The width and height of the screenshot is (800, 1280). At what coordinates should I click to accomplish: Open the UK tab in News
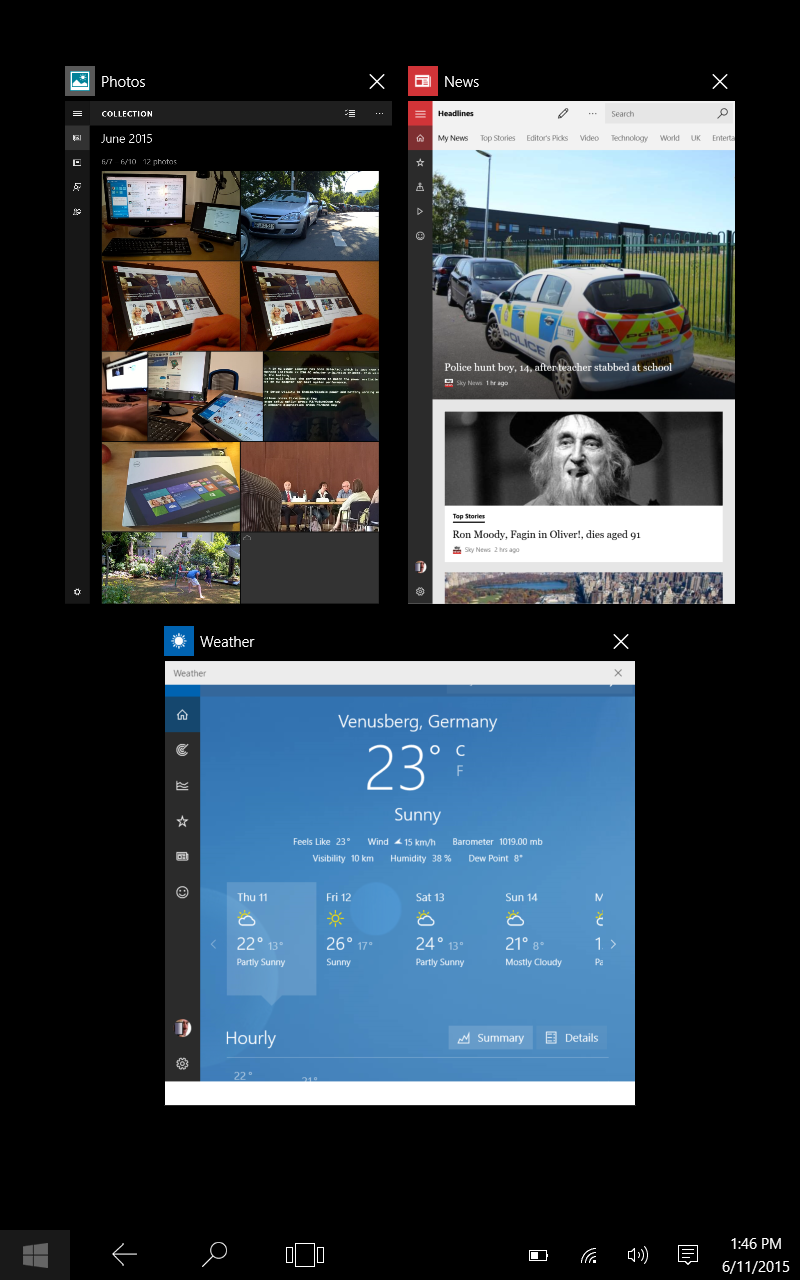click(x=696, y=138)
